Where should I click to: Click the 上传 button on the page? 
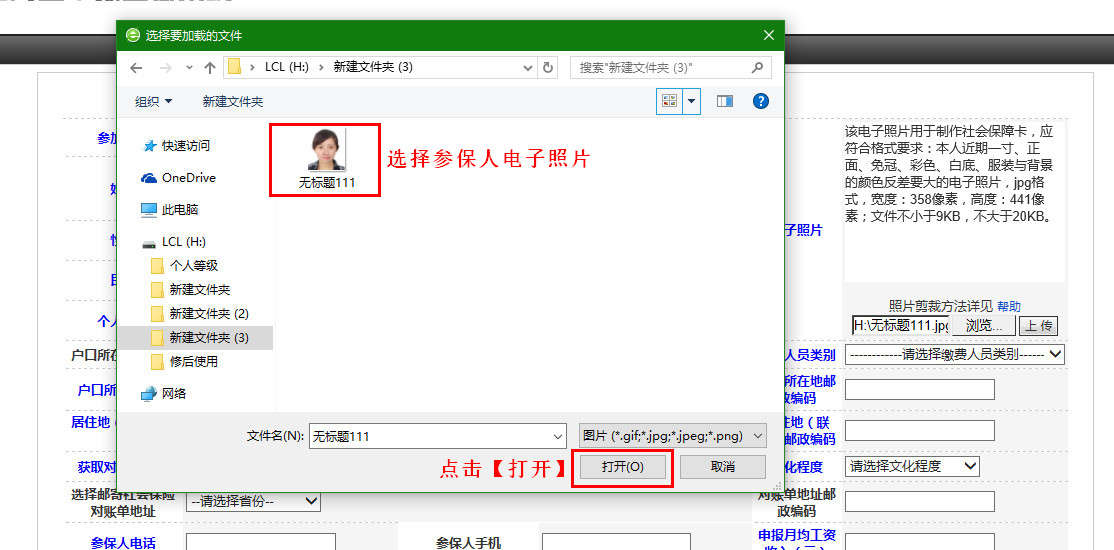pyautogui.click(x=1038, y=326)
